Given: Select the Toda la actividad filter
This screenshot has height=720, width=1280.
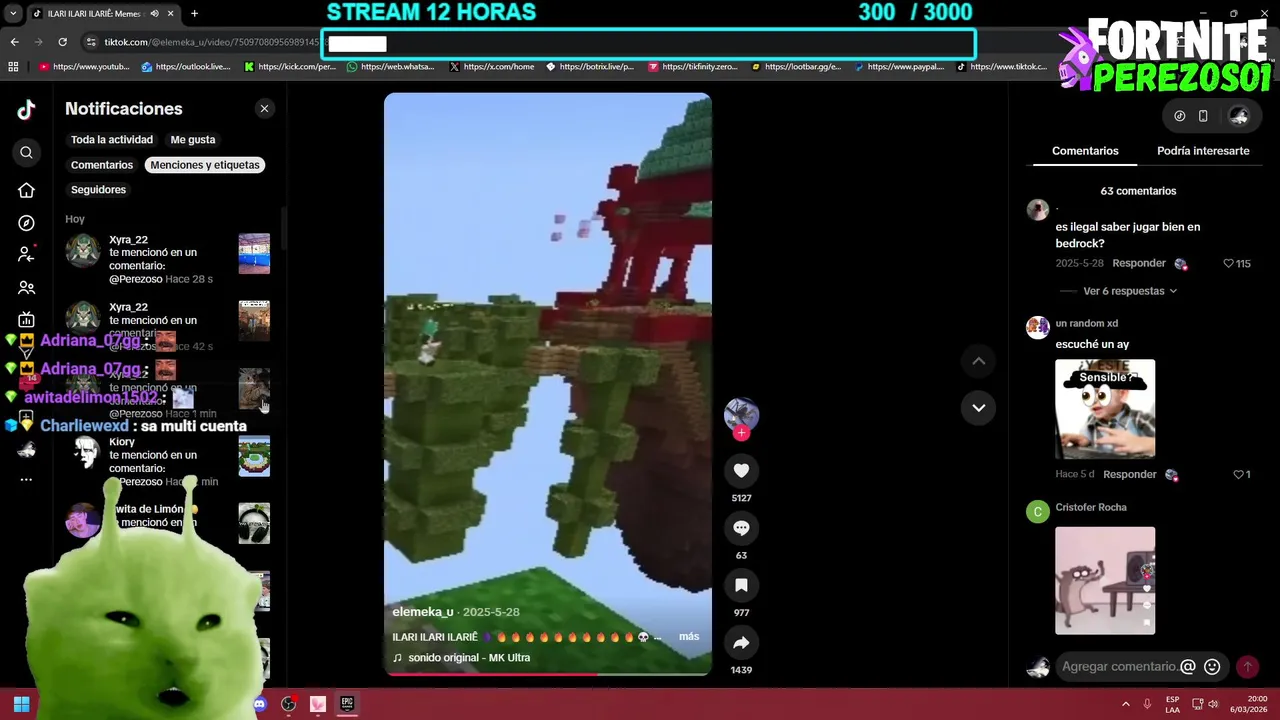Looking at the screenshot, I should point(112,140).
